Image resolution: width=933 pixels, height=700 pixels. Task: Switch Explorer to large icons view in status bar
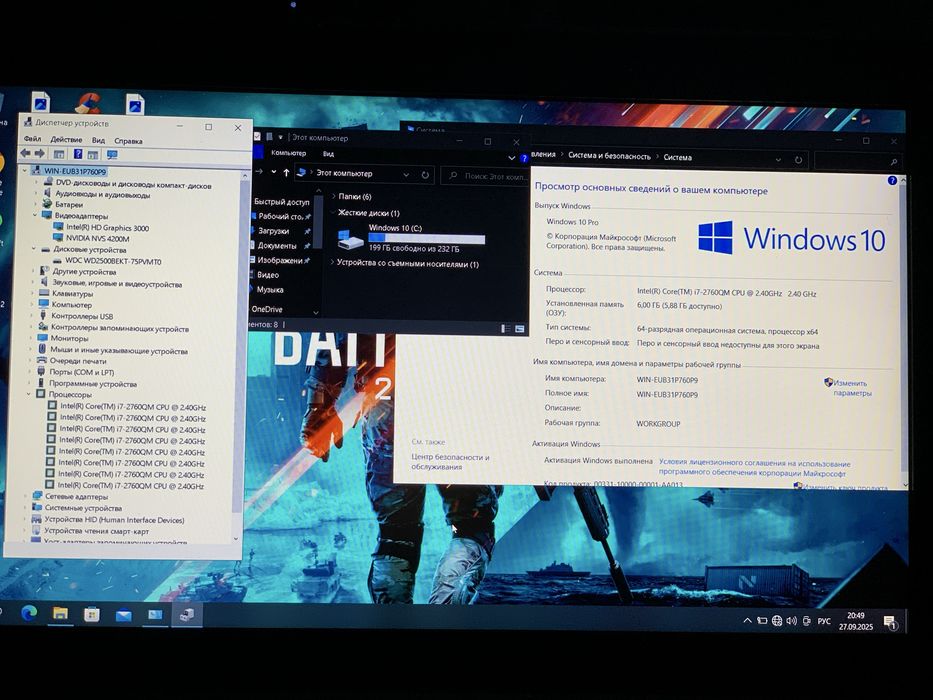[x=519, y=329]
